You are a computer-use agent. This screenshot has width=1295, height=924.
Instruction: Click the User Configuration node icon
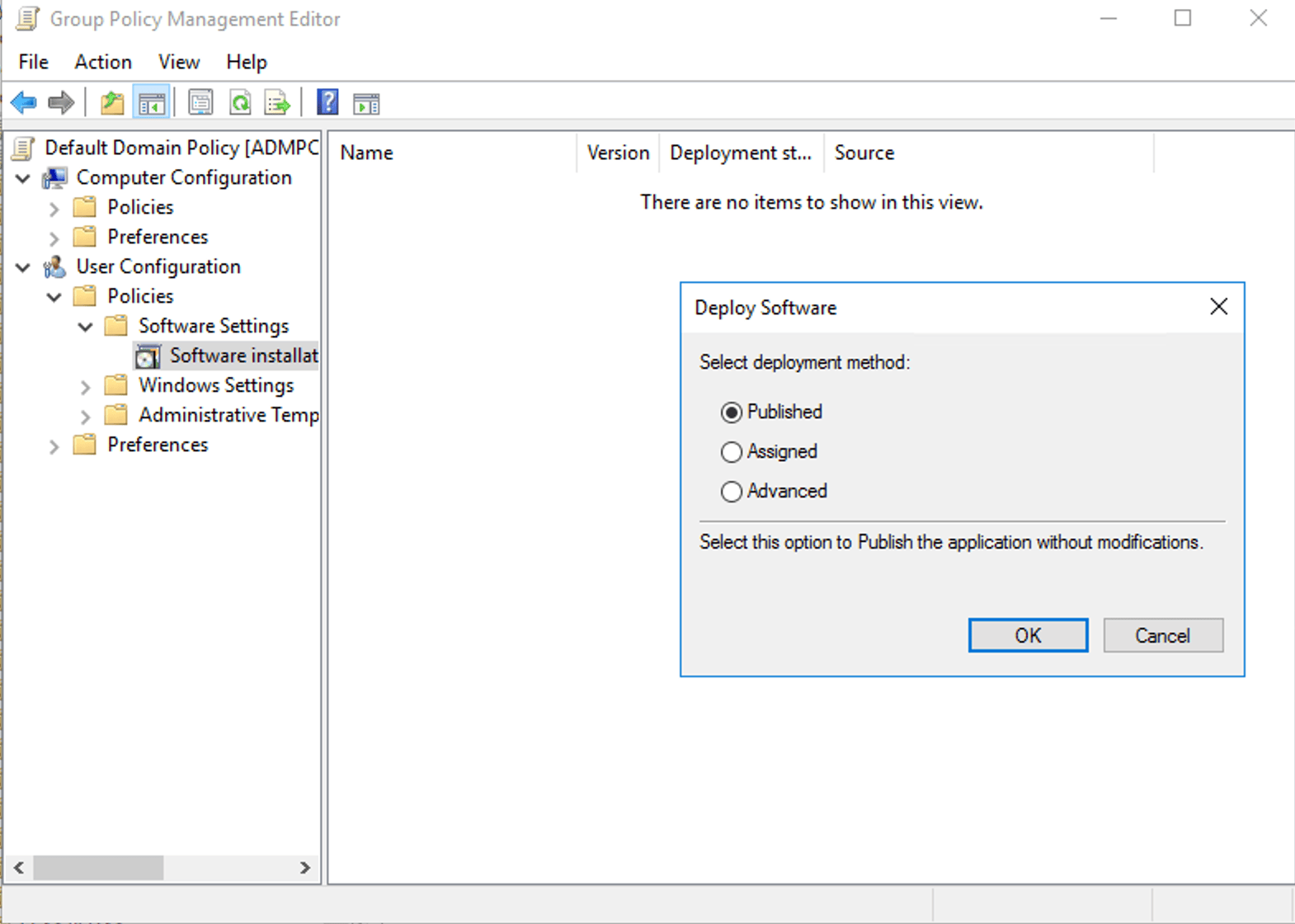tap(55, 266)
